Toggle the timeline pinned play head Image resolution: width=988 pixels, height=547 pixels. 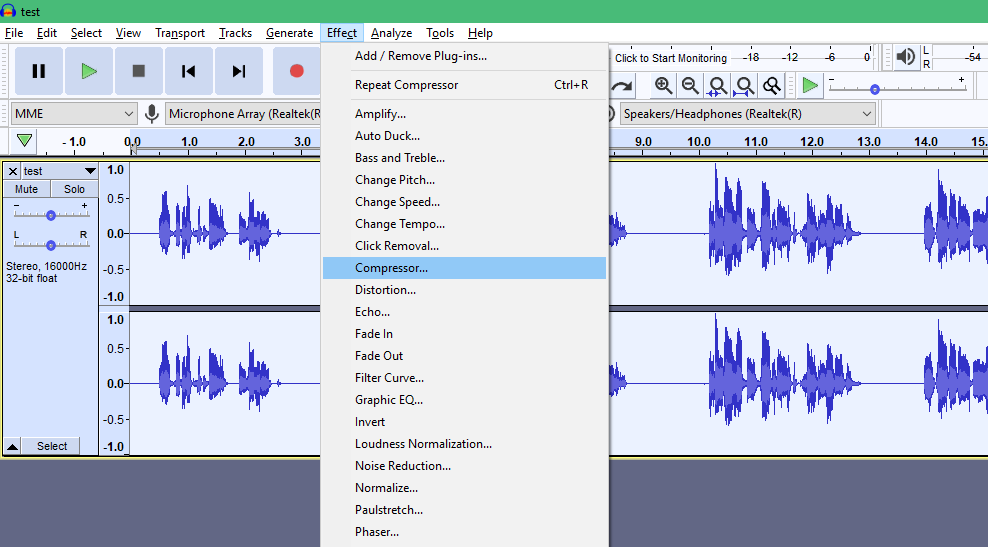click(24, 141)
